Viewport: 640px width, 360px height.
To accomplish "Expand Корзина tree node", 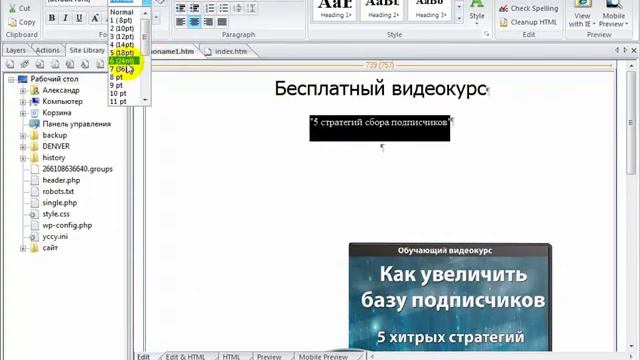I will (x=23, y=113).
